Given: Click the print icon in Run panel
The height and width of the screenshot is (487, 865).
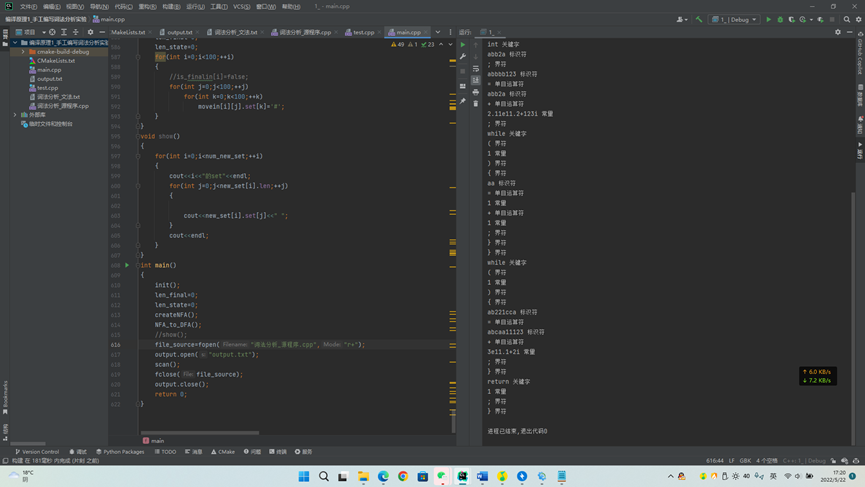Looking at the screenshot, I should 476,92.
